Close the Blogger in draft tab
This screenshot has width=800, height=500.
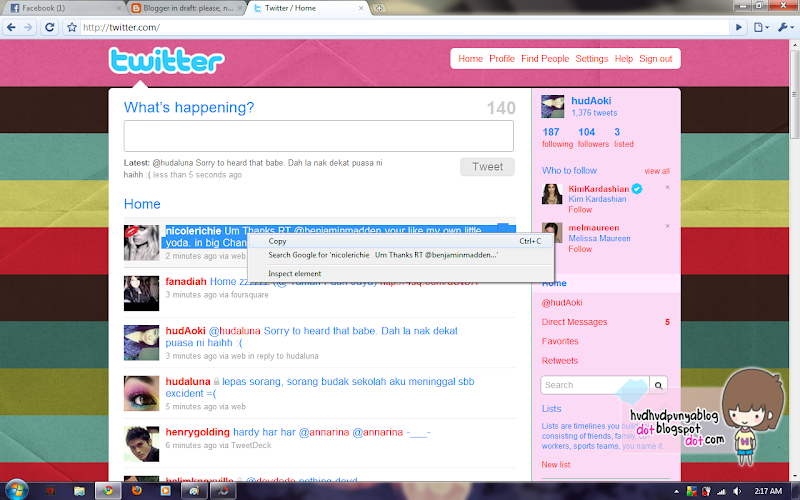point(240,8)
